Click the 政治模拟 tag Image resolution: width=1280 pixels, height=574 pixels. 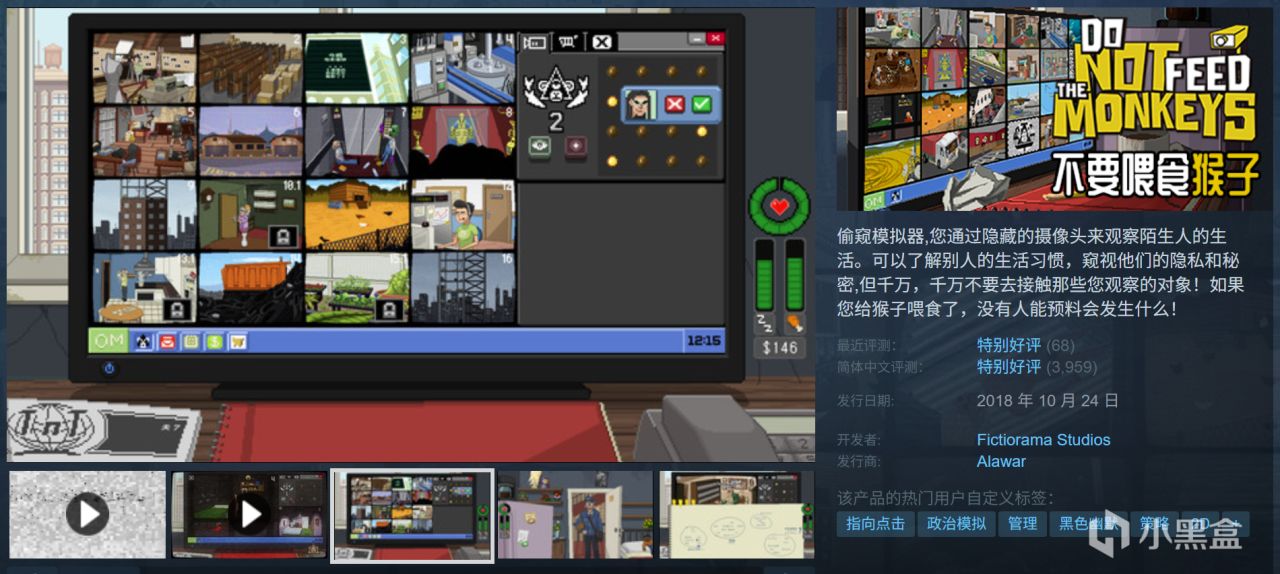click(956, 523)
